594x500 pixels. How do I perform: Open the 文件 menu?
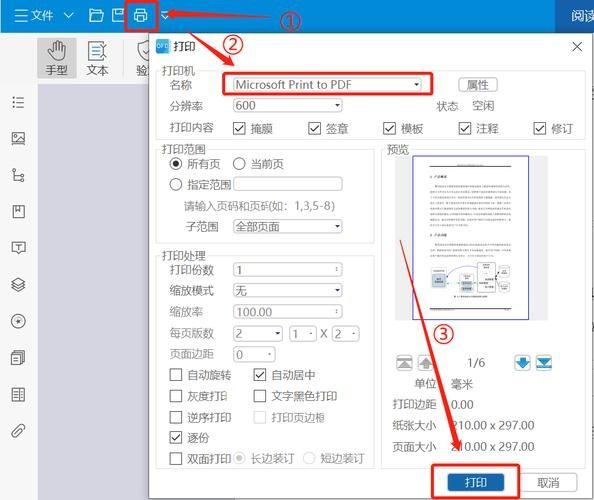click(x=33, y=16)
